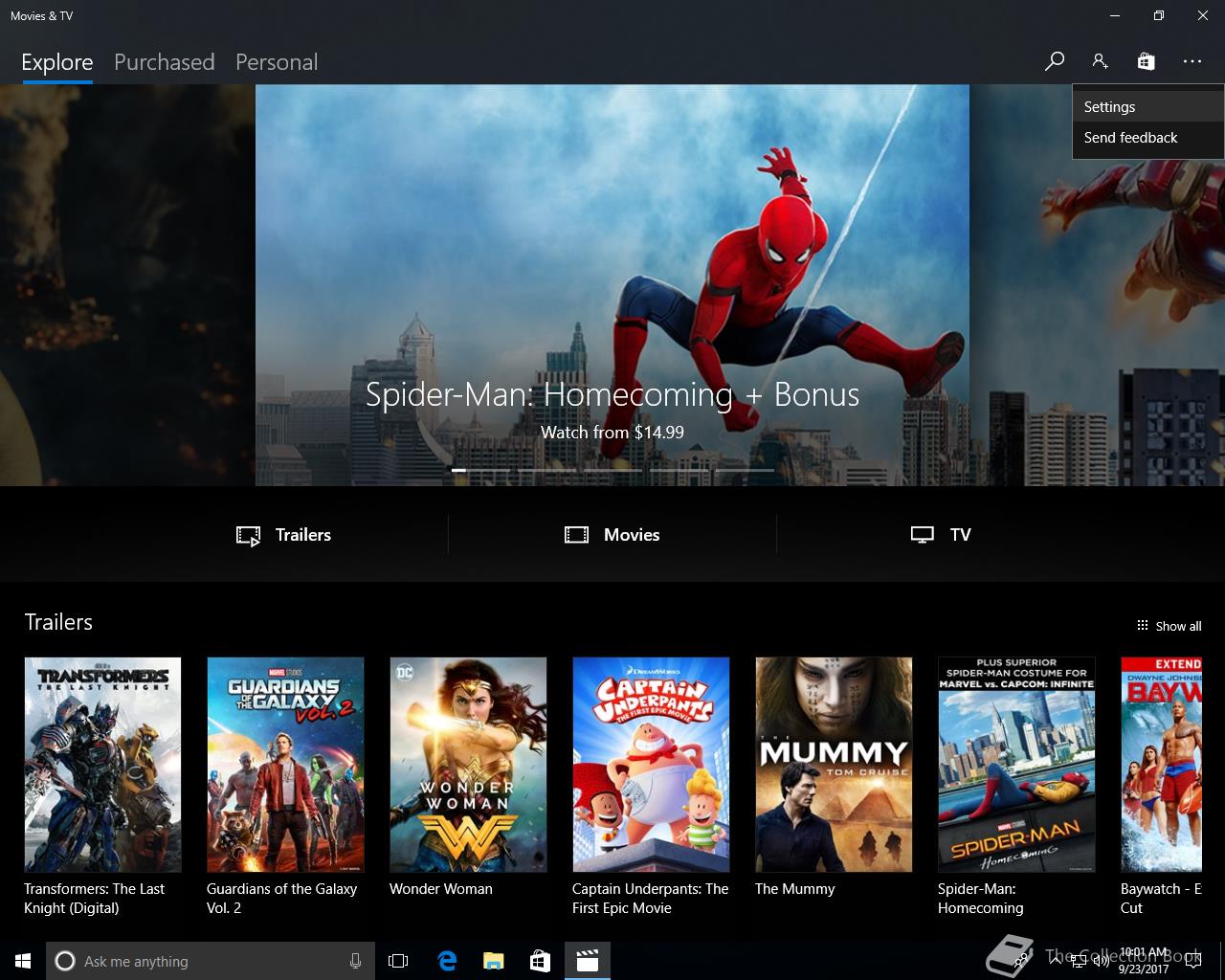Open the Wonder Woman poster

[x=468, y=764]
